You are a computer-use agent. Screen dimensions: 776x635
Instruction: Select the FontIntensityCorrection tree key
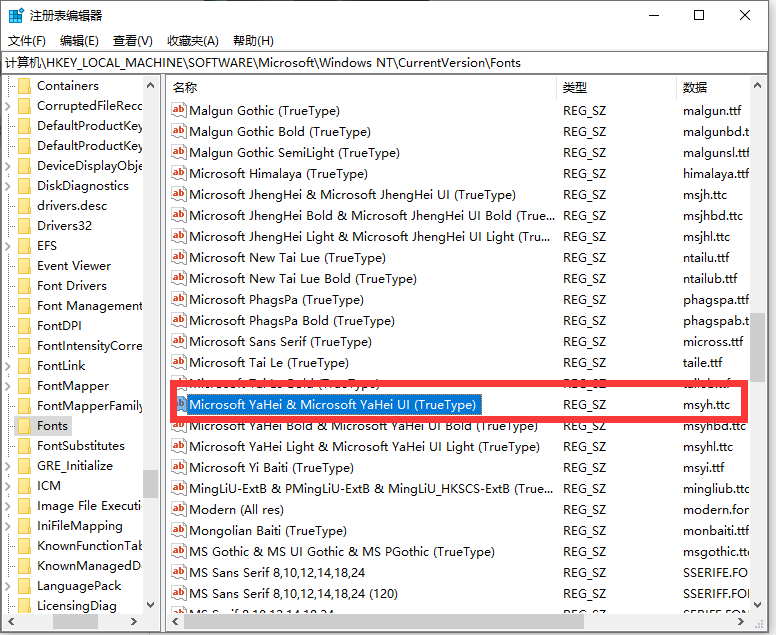tap(90, 346)
